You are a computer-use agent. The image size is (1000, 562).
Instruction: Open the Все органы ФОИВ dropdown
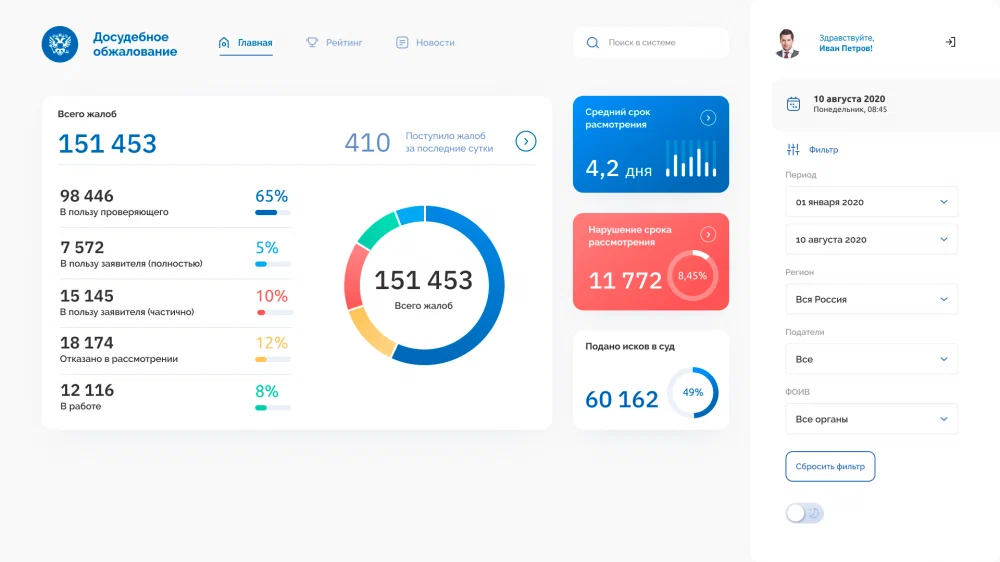(871, 419)
